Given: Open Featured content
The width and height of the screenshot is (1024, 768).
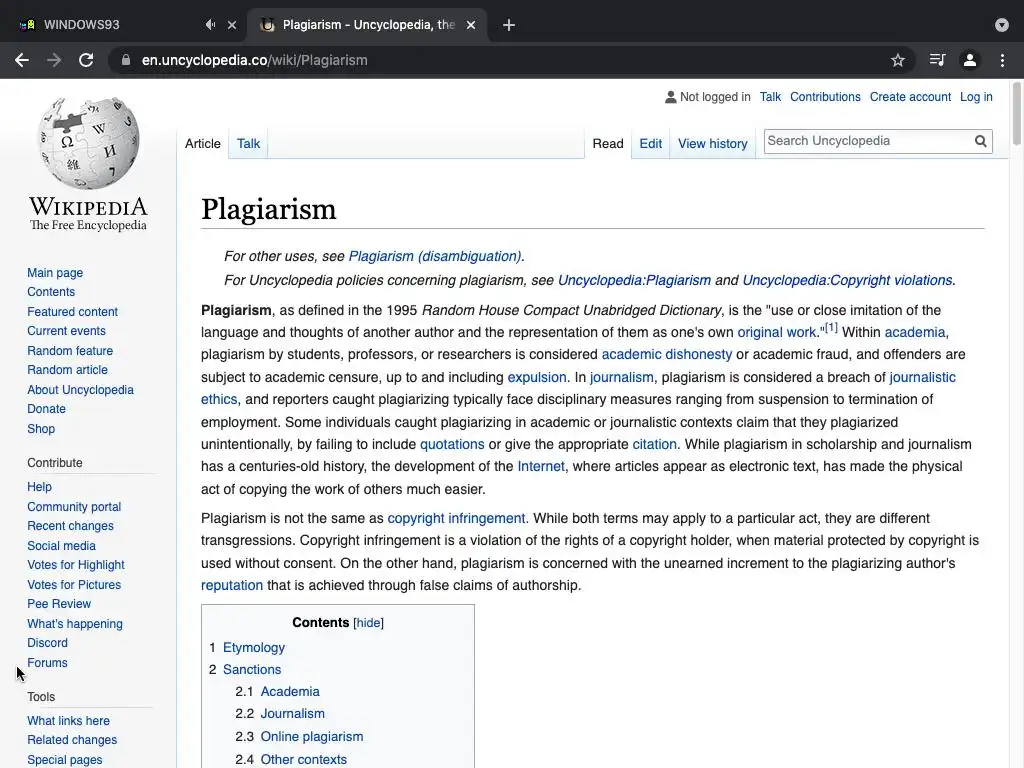Looking at the screenshot, I should 72,312.
